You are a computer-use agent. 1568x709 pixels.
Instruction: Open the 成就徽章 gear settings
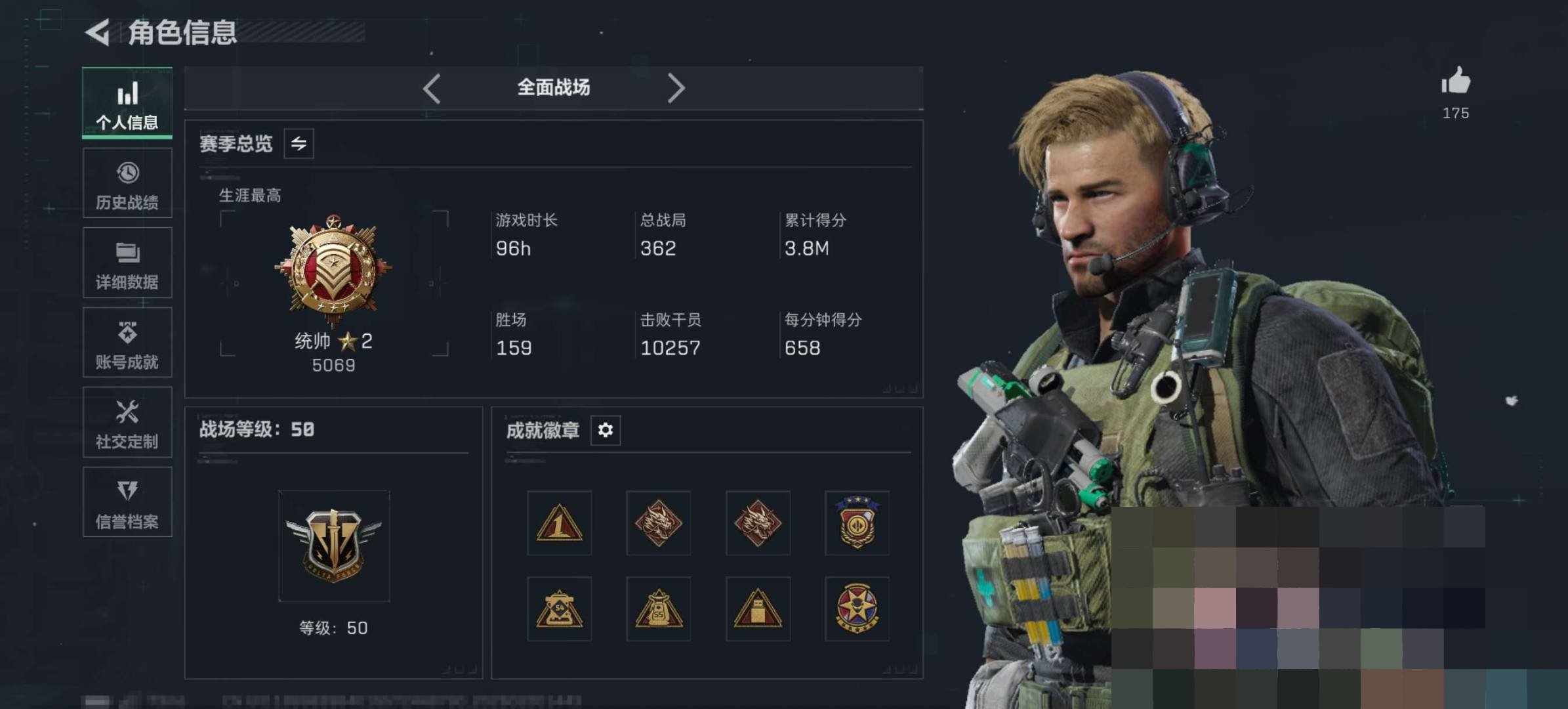tap(605, 430)
